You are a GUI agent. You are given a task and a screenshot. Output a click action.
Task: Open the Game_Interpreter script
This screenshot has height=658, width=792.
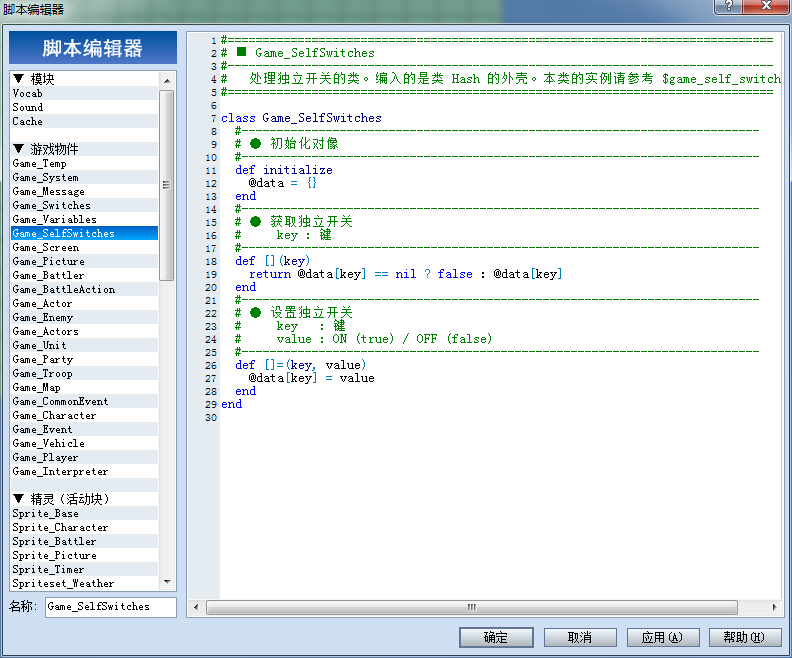coord(84,471)
